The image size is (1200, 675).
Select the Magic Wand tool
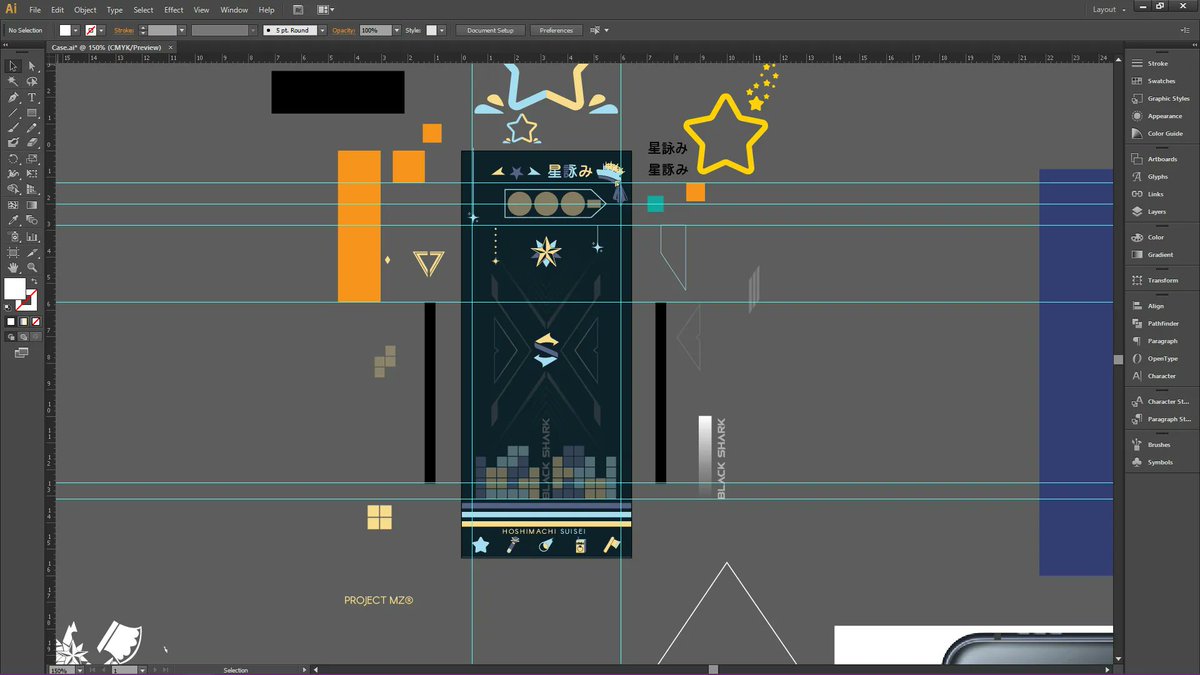tap(13, 82)
